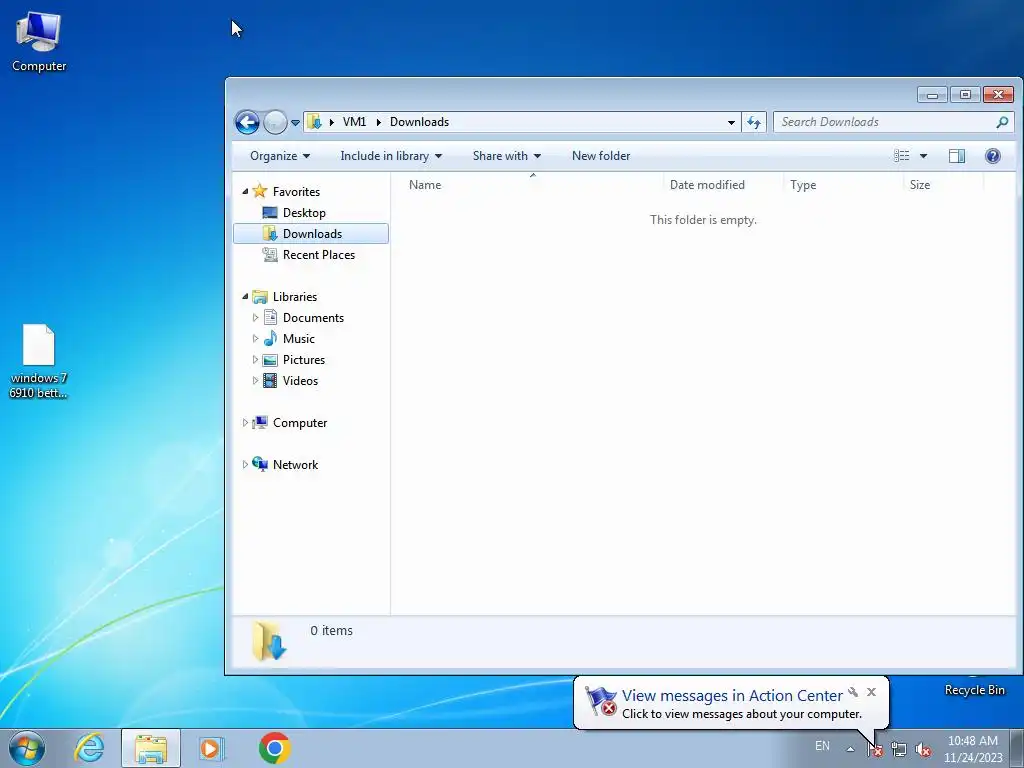The width and height of the screenshot is (1024, 768).
Task: Select Downloads in the address path
Action: 419,122
